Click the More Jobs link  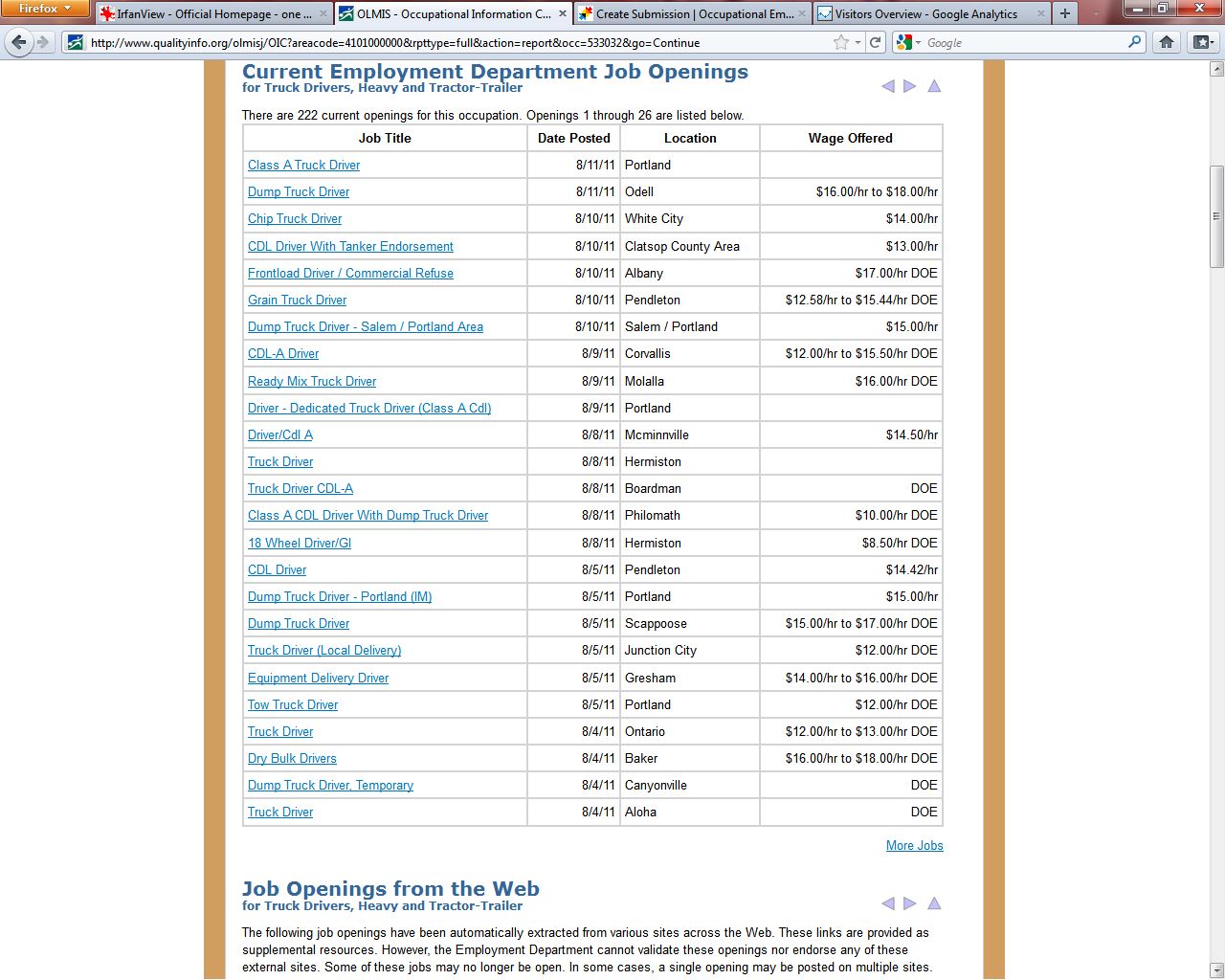[x=914, y=845]
